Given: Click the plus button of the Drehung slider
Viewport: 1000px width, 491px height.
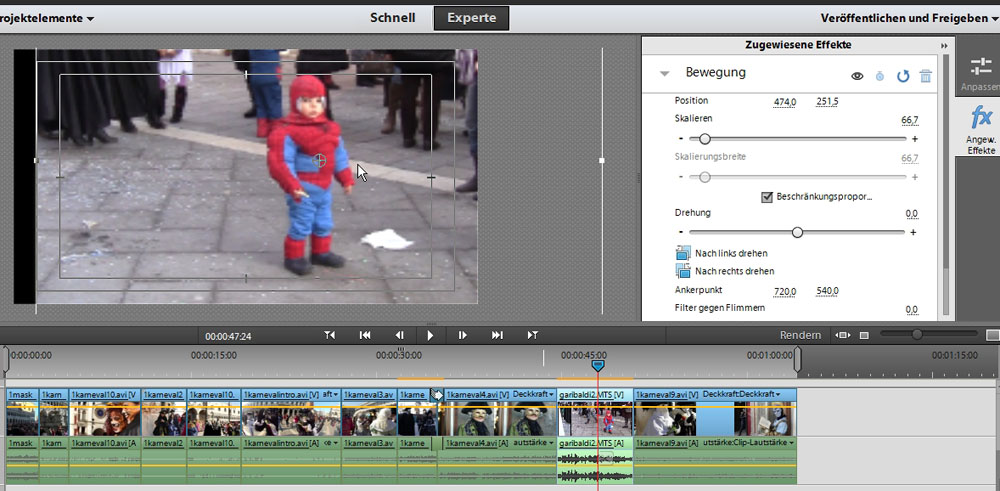Looking at the screenshot, I should tap(913, 233).
